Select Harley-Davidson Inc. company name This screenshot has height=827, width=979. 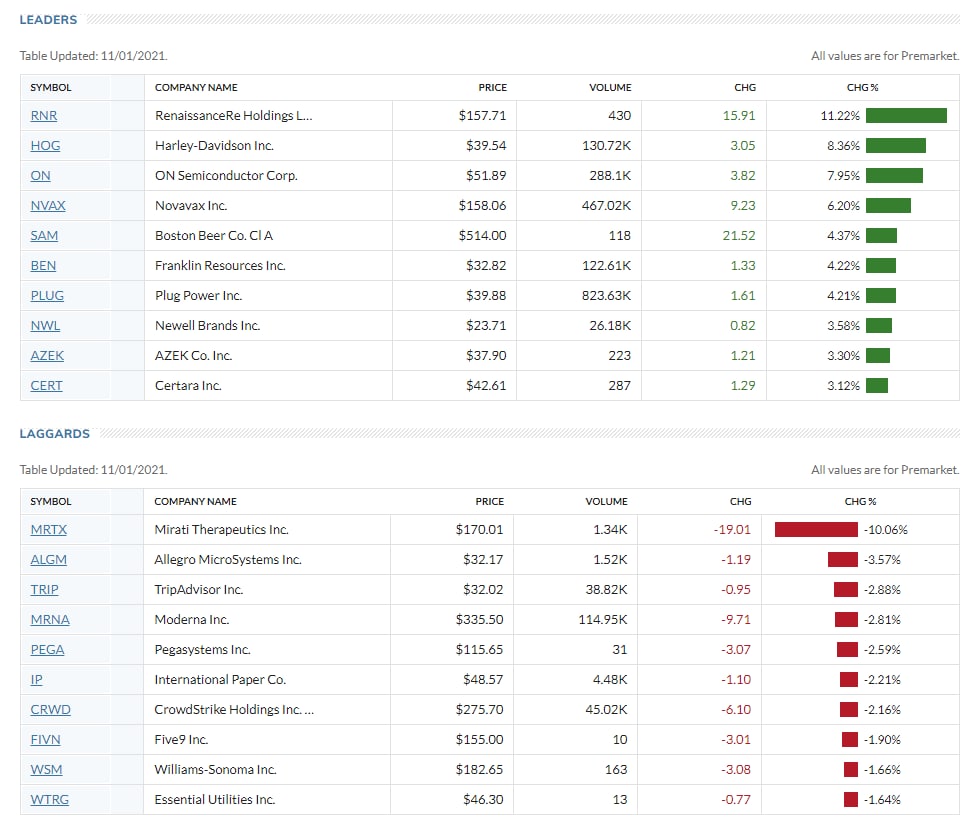coord(214,145)
